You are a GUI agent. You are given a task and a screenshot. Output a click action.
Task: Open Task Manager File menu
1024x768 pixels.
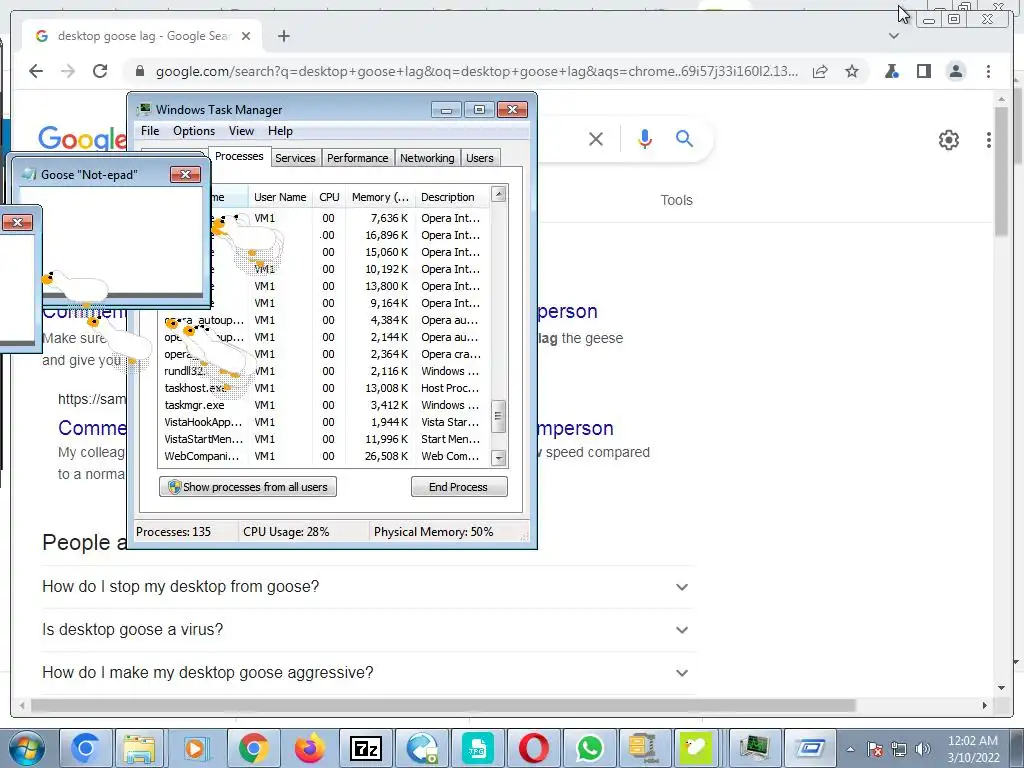150,131
